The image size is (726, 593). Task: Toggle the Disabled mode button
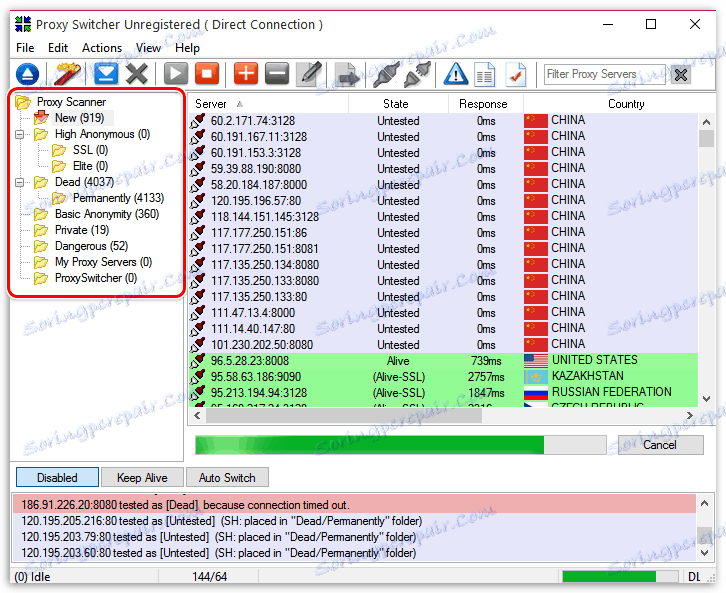click(57, 477)
